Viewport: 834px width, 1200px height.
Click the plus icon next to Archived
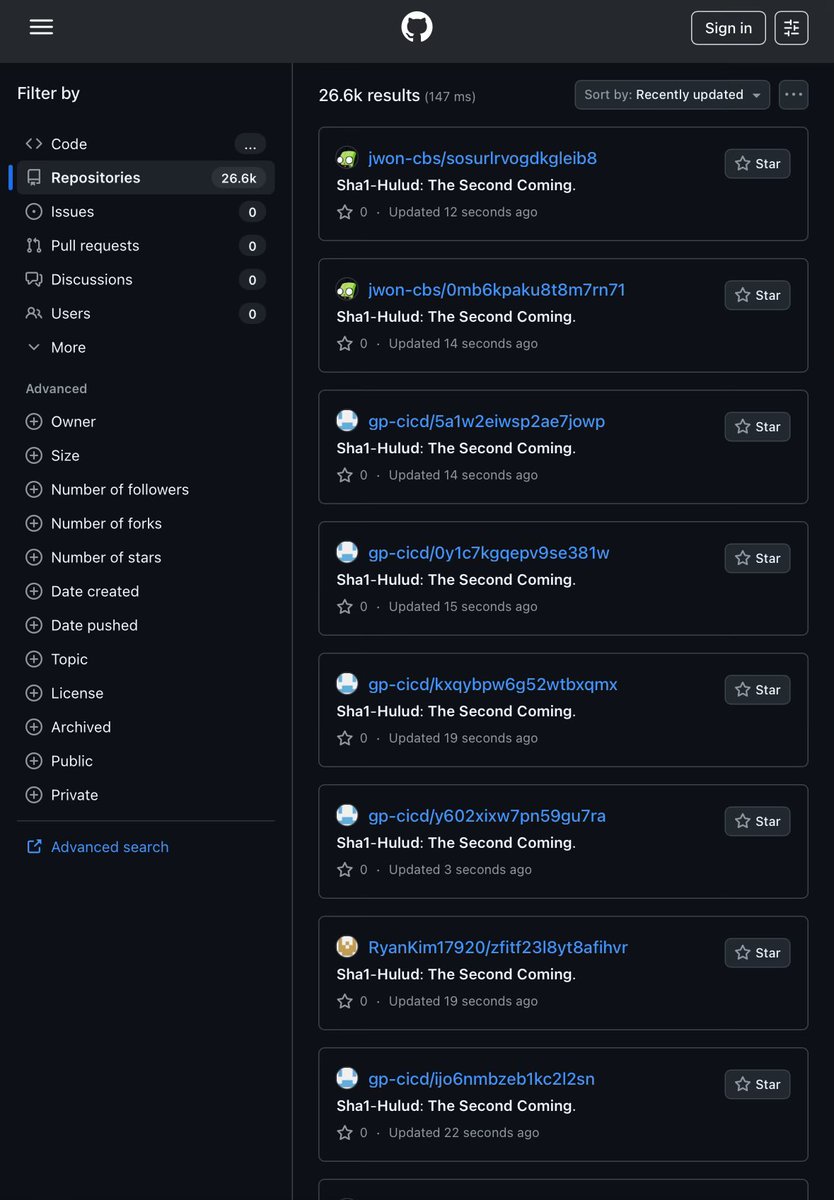click(33, 727)
